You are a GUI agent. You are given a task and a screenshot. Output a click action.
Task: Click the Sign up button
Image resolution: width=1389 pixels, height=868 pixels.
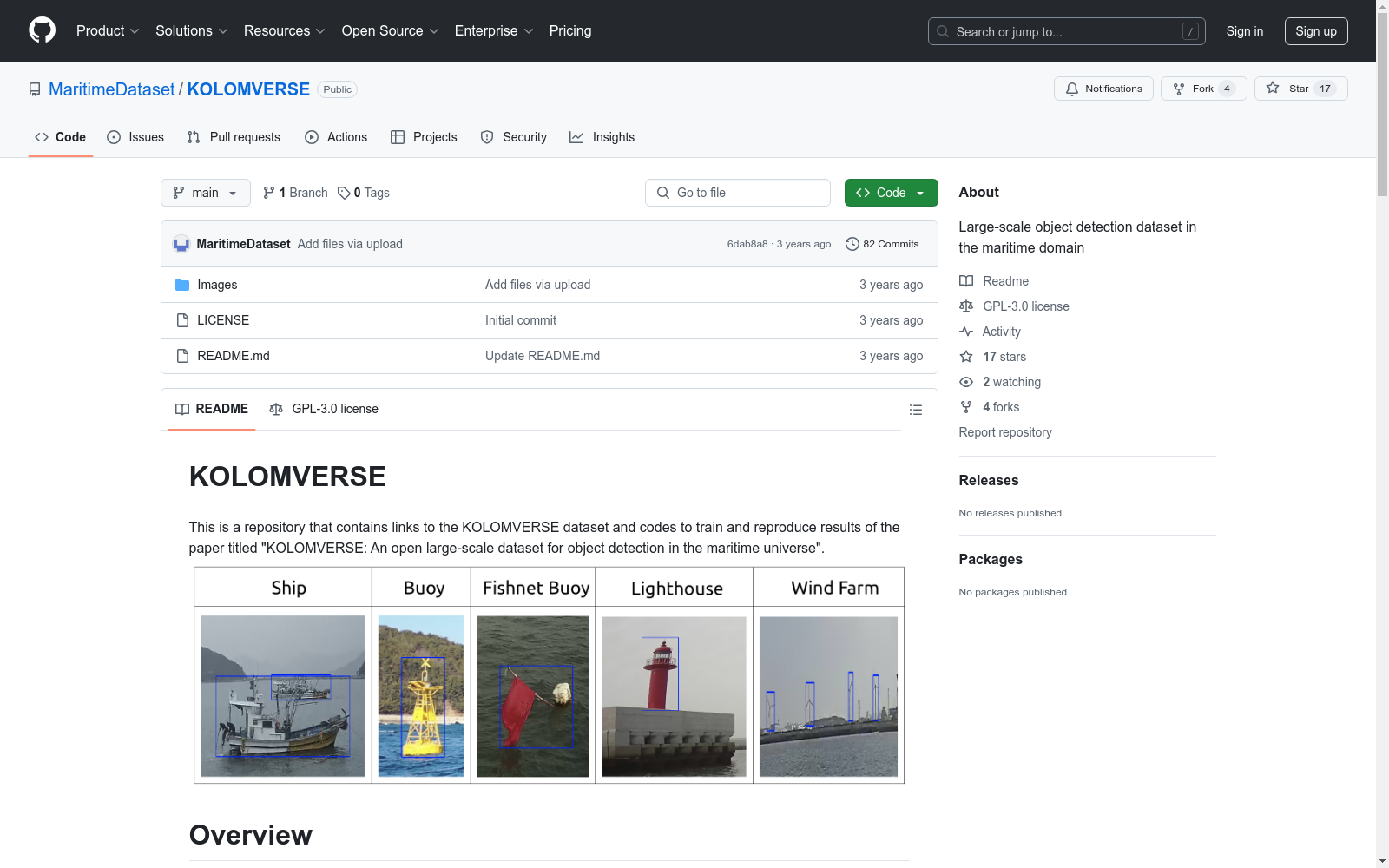1316,31
